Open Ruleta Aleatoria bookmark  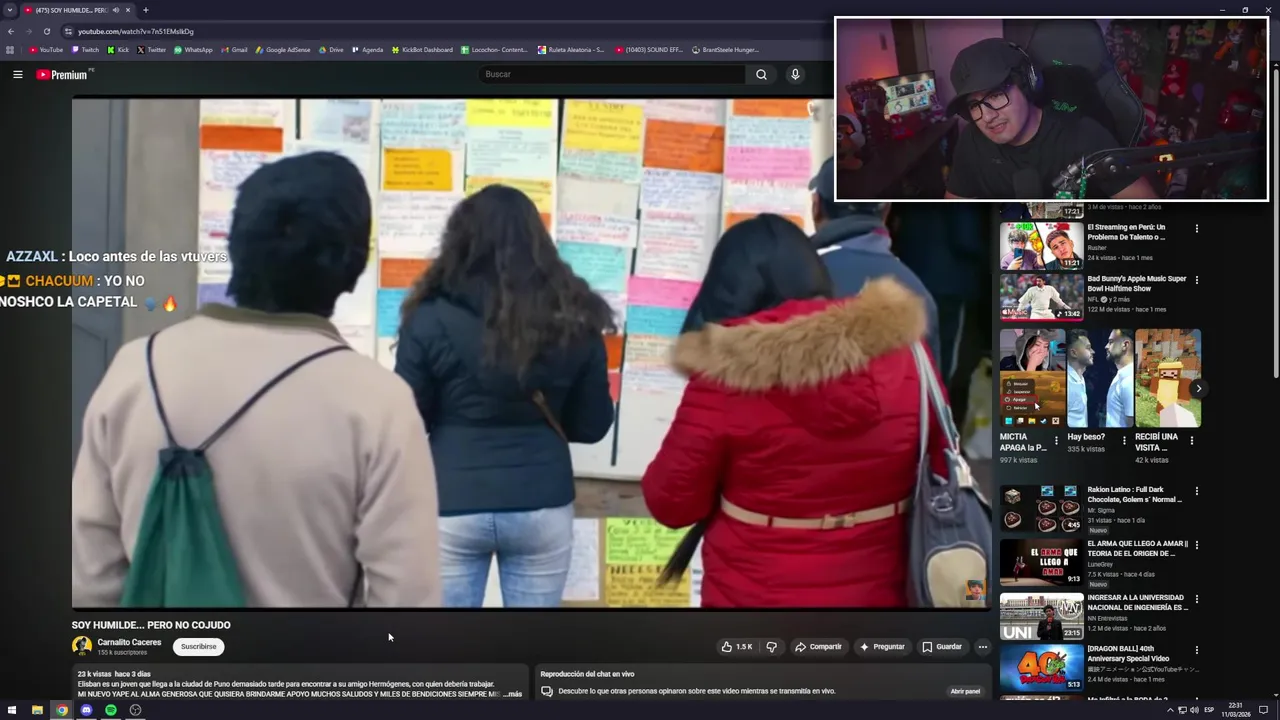(x=571, y=49)
